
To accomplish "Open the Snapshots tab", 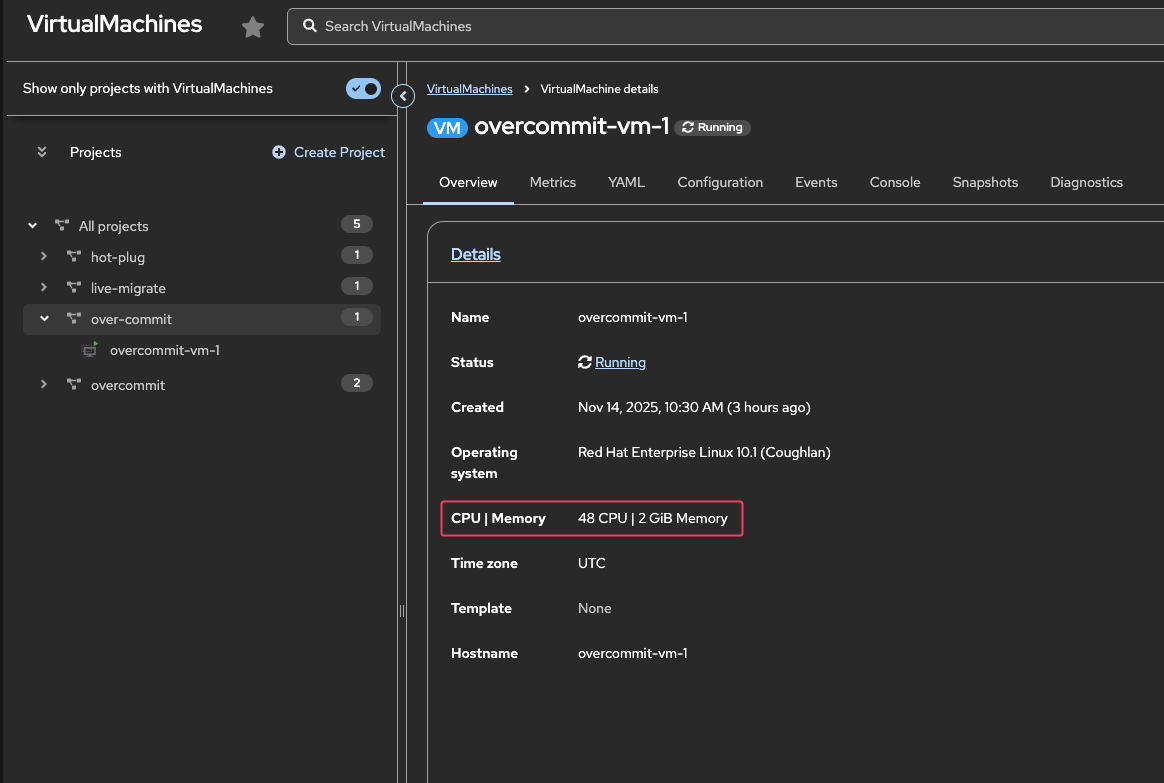I will (985, 182).
